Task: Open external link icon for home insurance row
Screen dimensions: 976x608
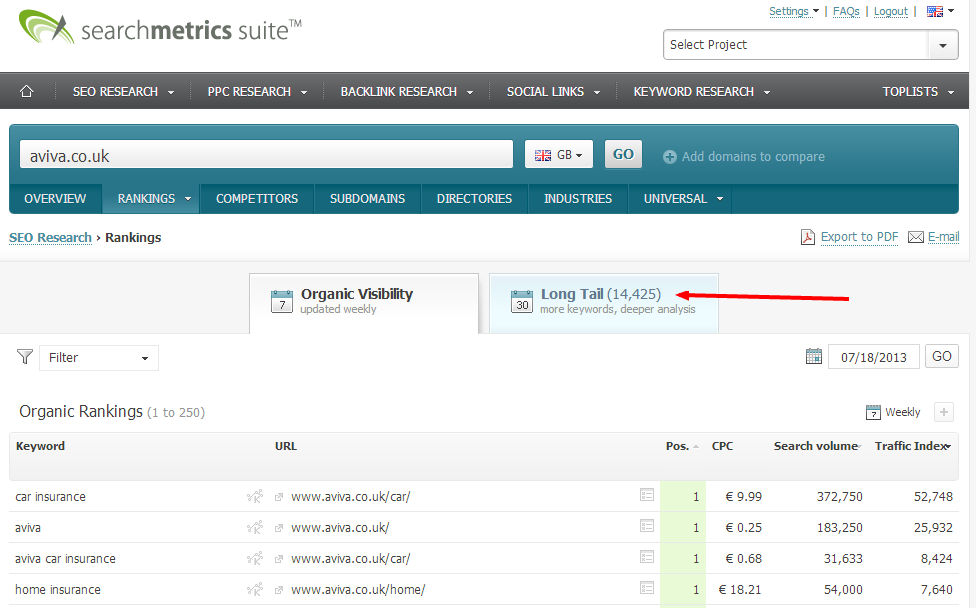Action: click(279, 591)
